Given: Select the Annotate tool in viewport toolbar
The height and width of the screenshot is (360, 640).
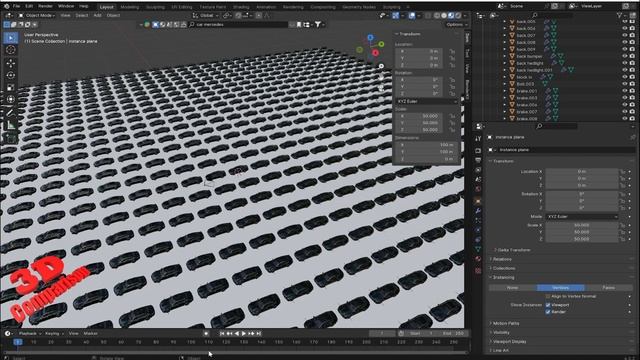Looking at the screenshot, I should (11, 113).
